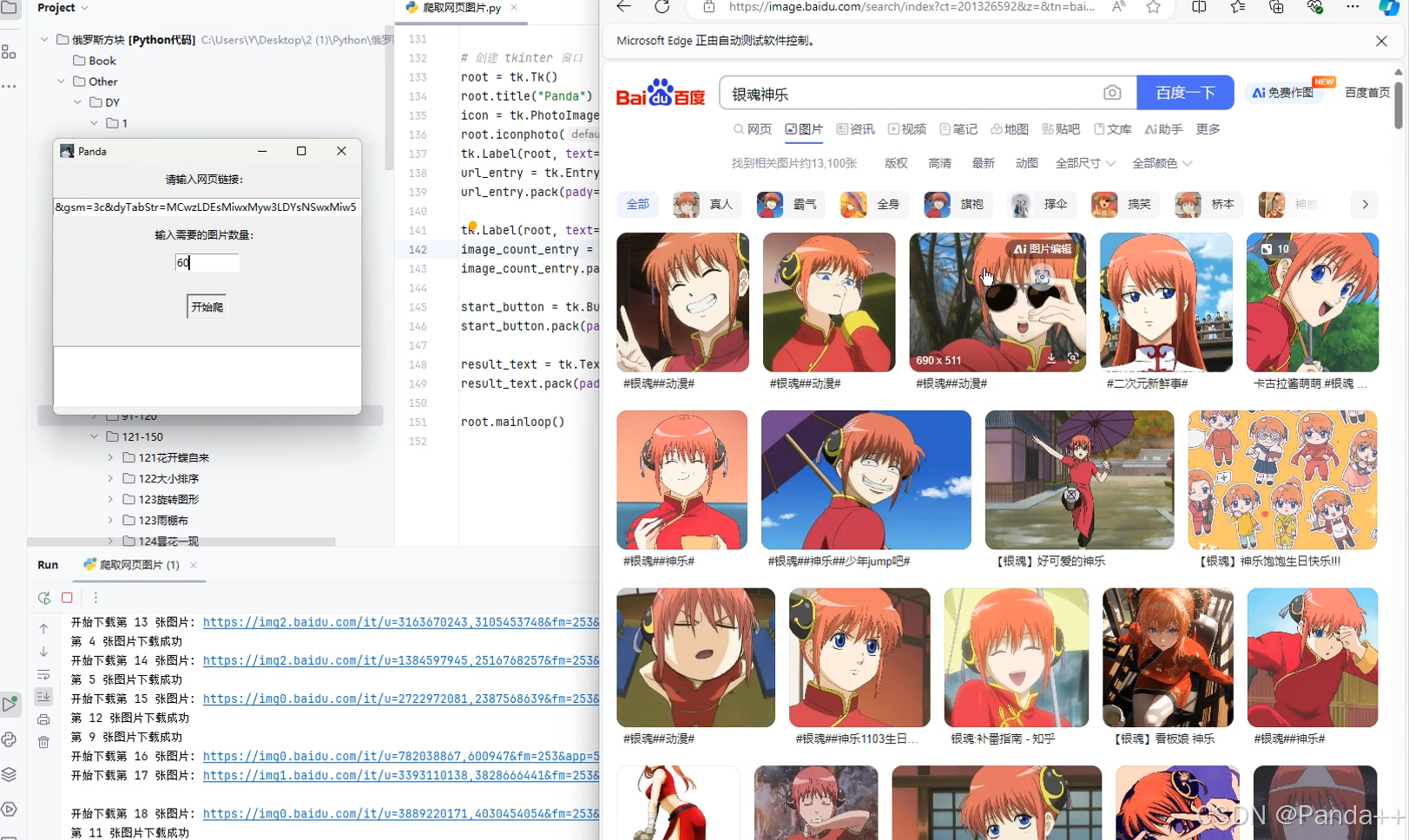This screenshot has width=1409, height=840.
Task: Switch to 贴吧 tab on Baidu
Action: coord(1061,129)
